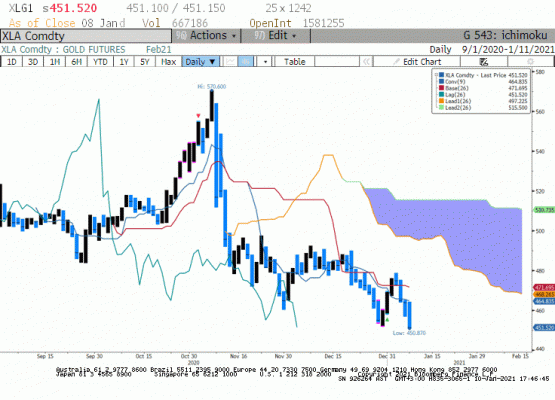Click the pencil icon beside Edit Chart
Image resolution: width=555 pixels, height=400 pixels.
(x=396, y=62)
